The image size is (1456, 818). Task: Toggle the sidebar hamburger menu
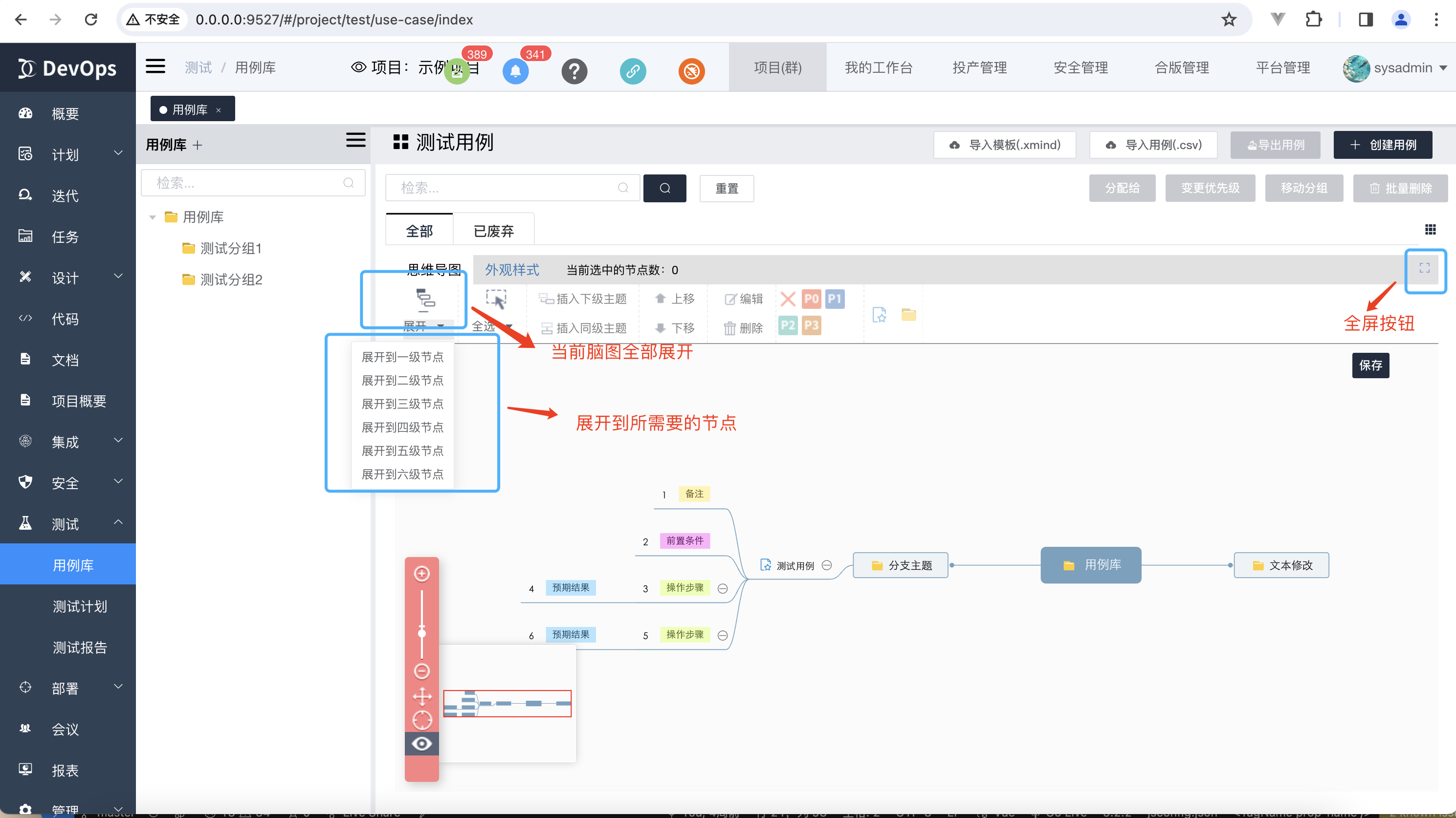point(155,66)
